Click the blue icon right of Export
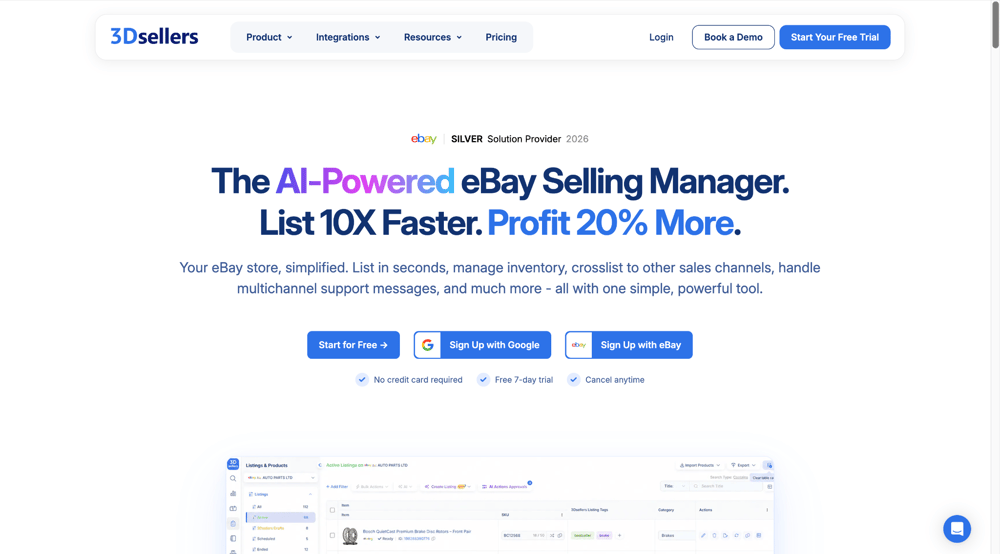 (x=769, y=465)
